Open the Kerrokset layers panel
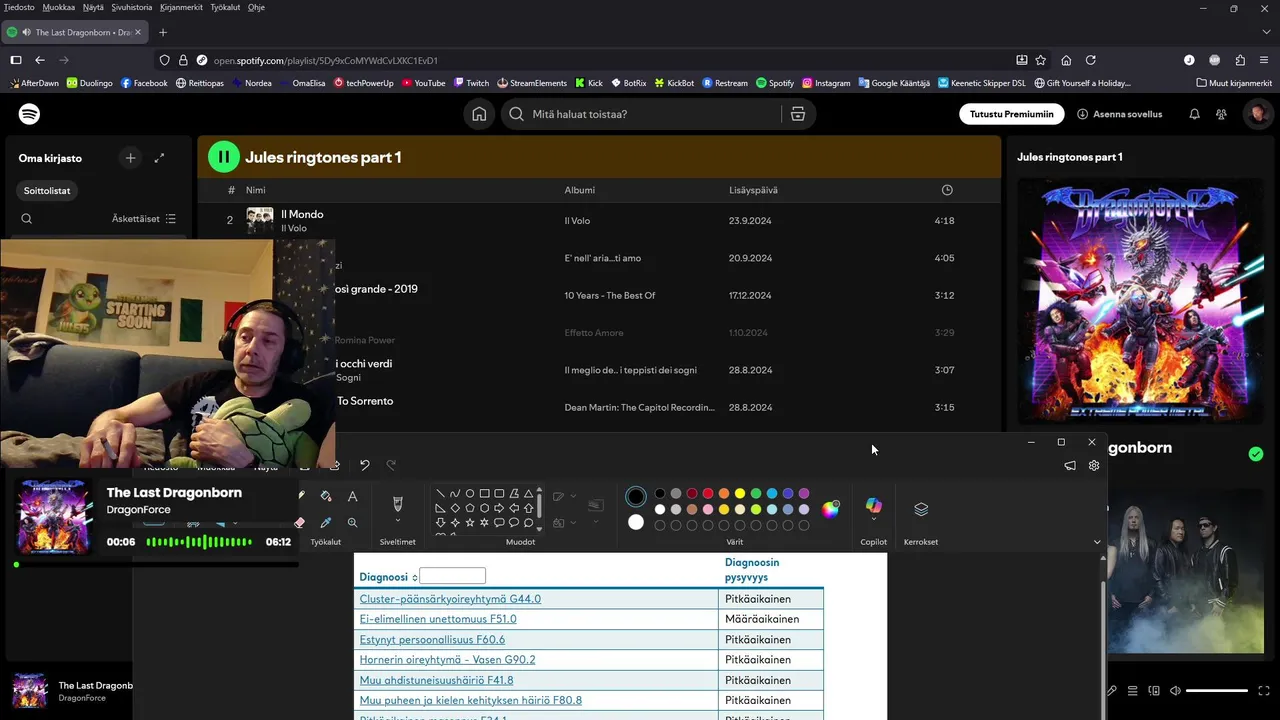The width and height of the screenshot is (1280, 720). 921,510
